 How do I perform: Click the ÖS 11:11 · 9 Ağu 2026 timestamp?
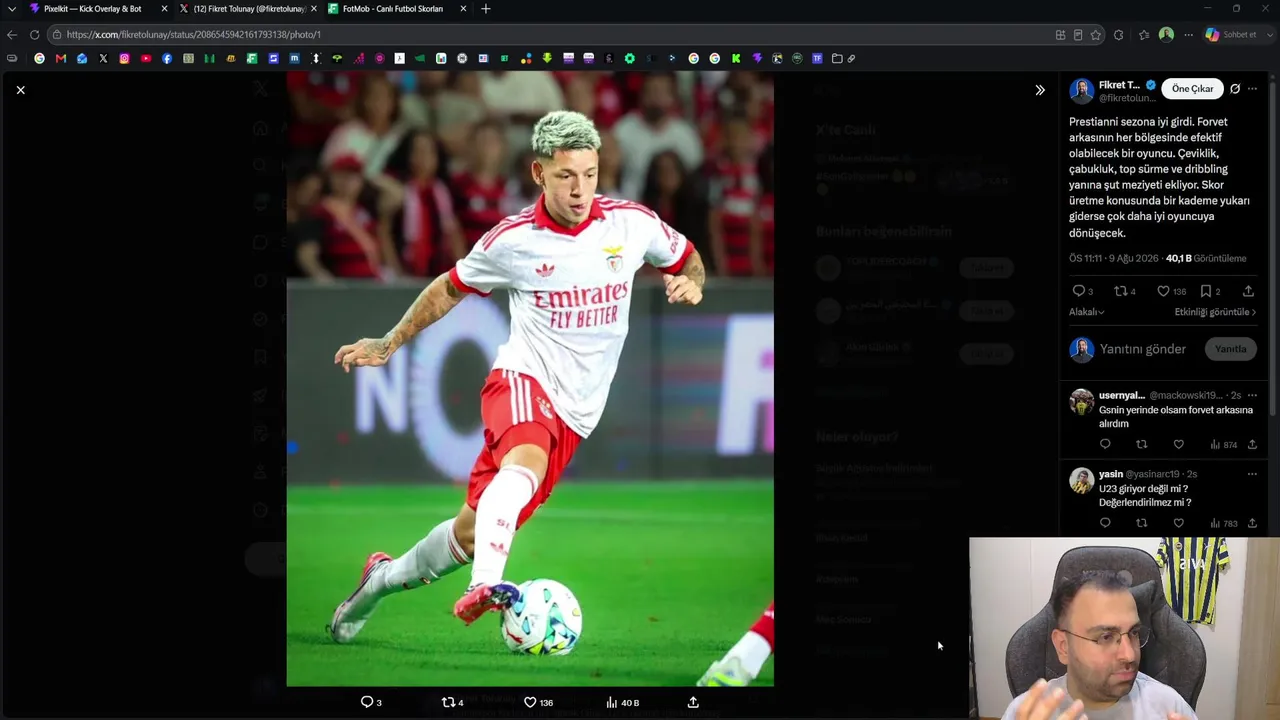(x=1113, y=258)
